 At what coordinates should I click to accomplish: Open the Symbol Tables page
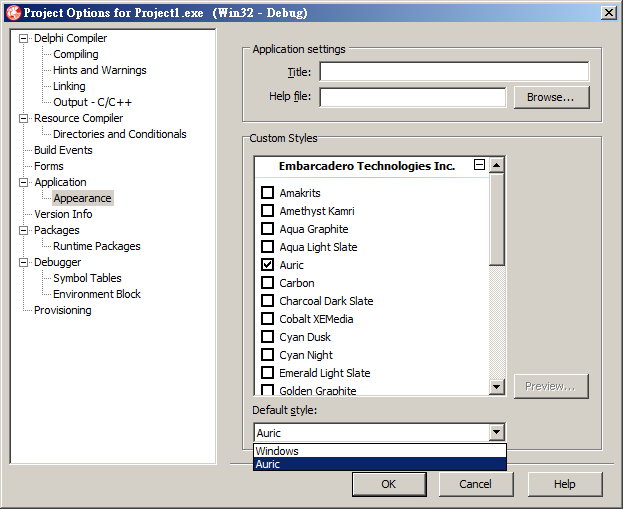(x=87, y=278)
